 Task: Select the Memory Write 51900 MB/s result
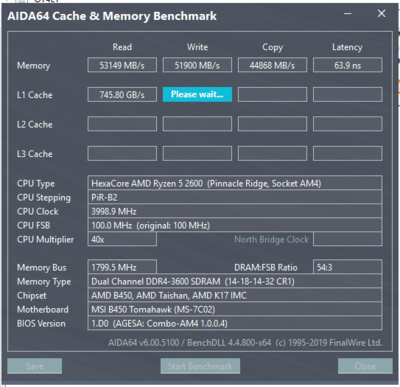(x=197, y=65)
